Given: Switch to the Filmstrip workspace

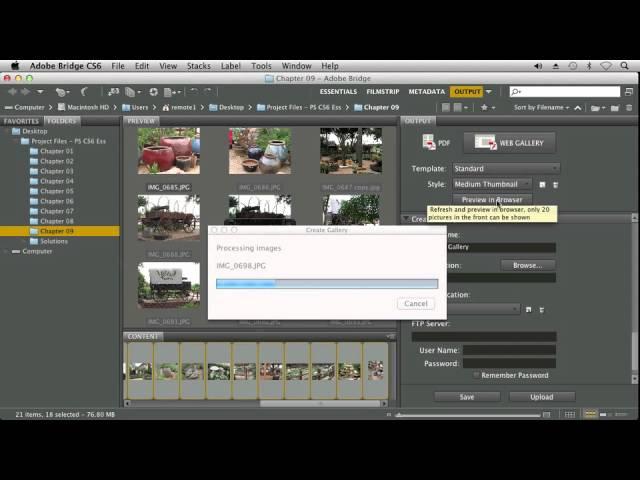Looking at the screenshot, I should (382, 92).
